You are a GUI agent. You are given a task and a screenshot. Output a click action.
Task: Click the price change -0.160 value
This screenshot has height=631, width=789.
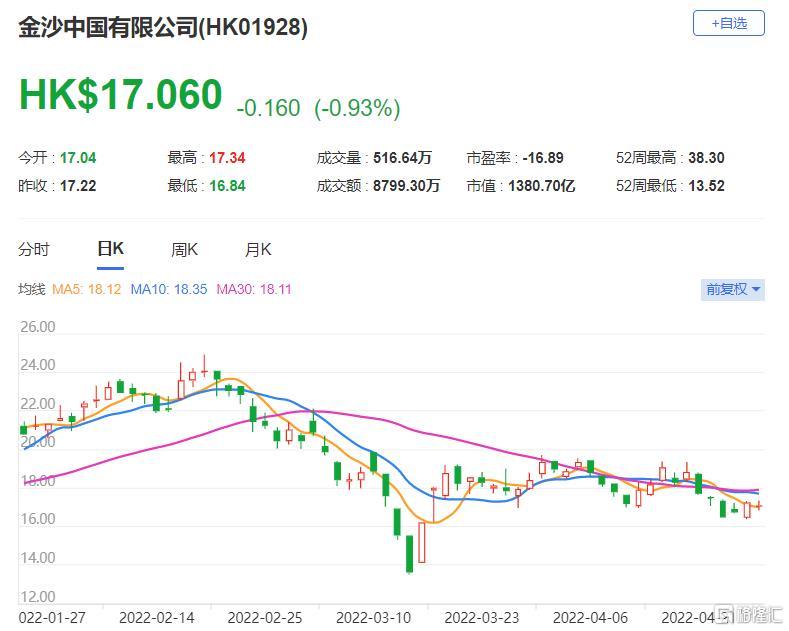coord(268,108)
